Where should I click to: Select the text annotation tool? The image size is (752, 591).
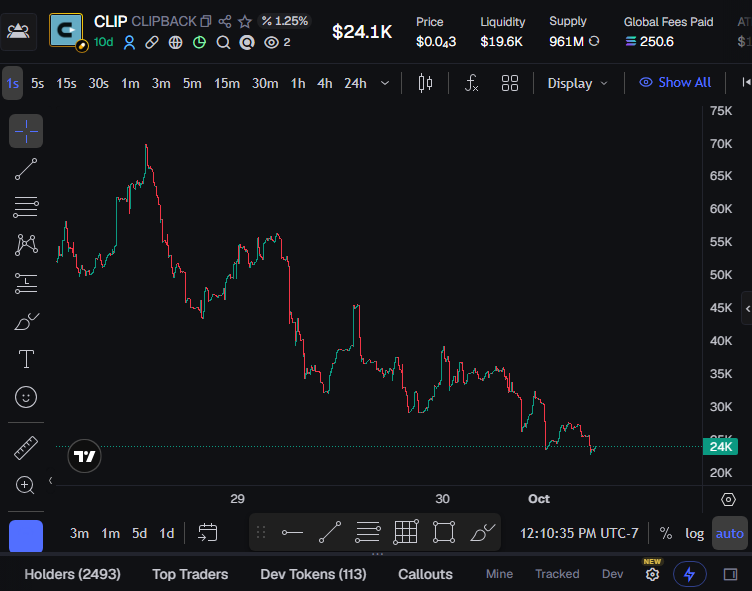point(26,359)
